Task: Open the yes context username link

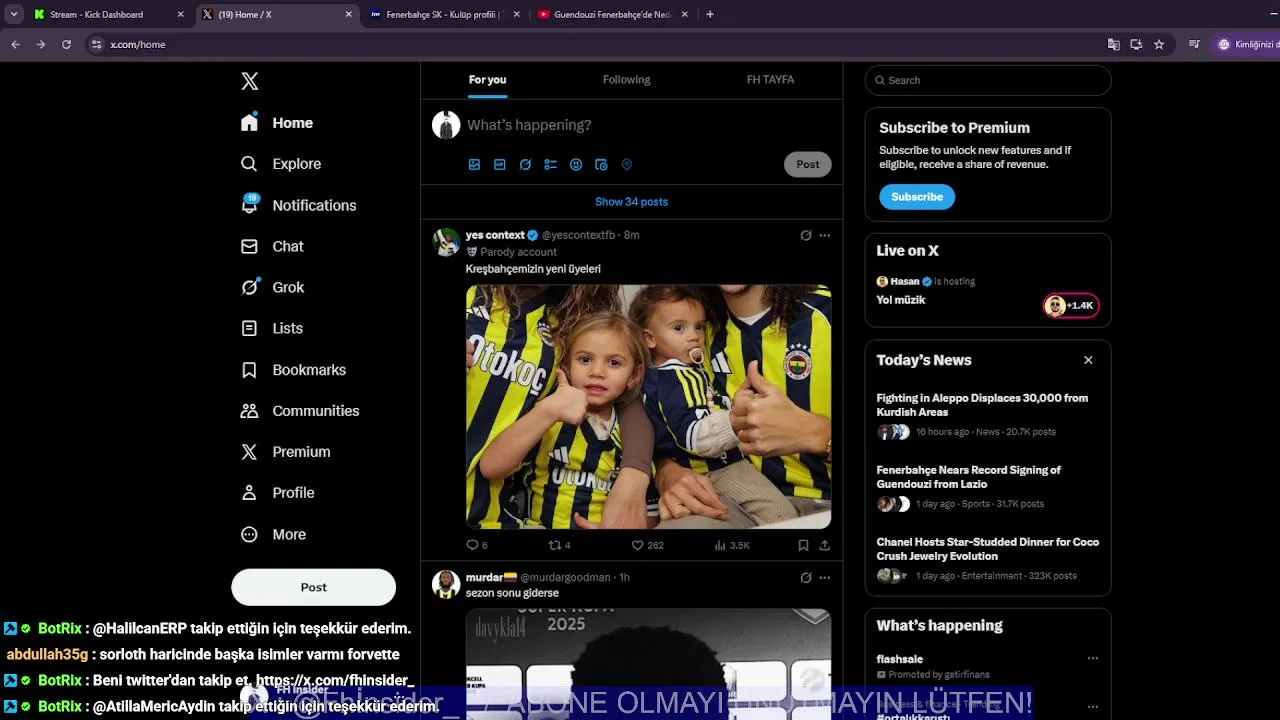Action: (x=495, y=235)
